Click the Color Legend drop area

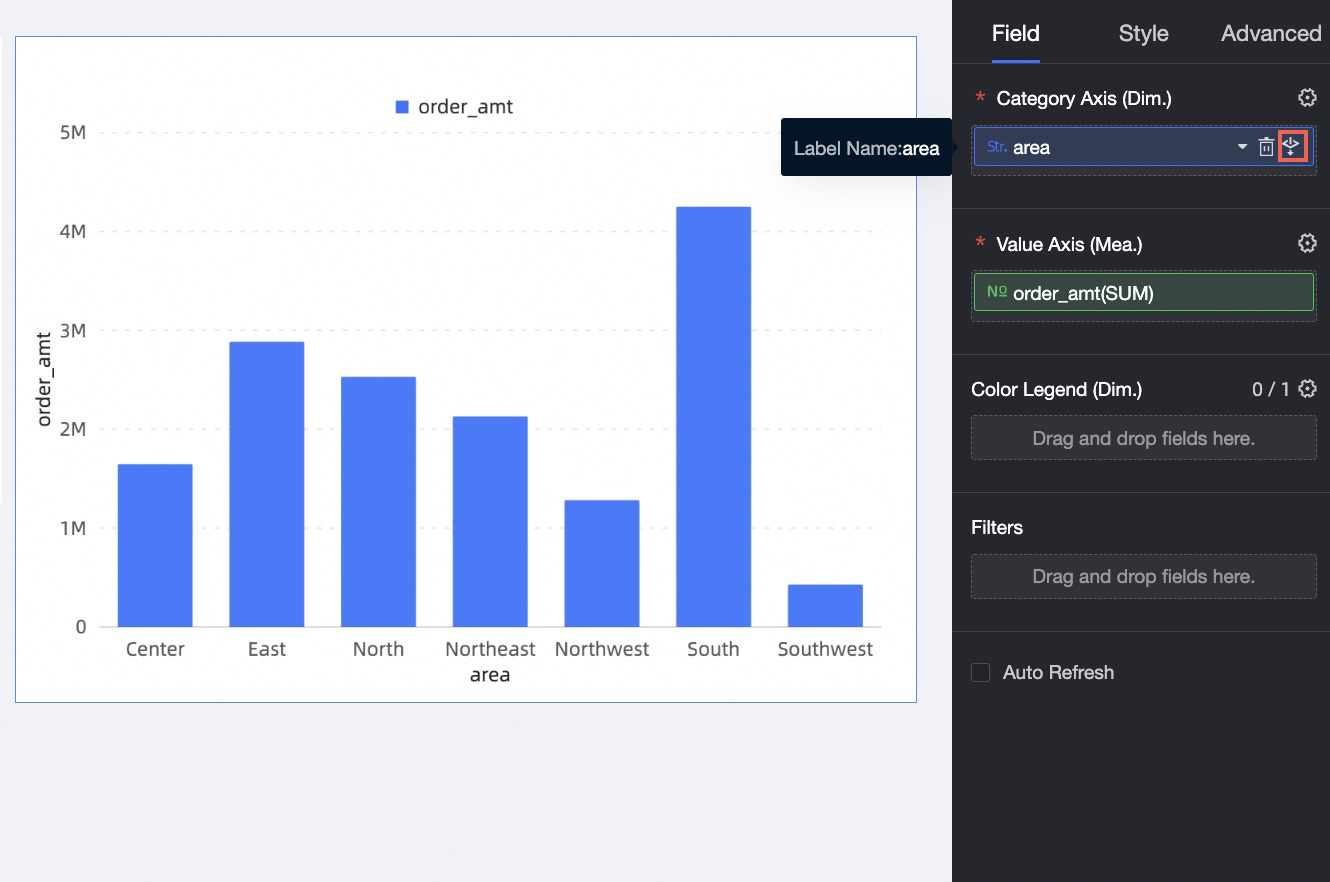click(1143, 438)
